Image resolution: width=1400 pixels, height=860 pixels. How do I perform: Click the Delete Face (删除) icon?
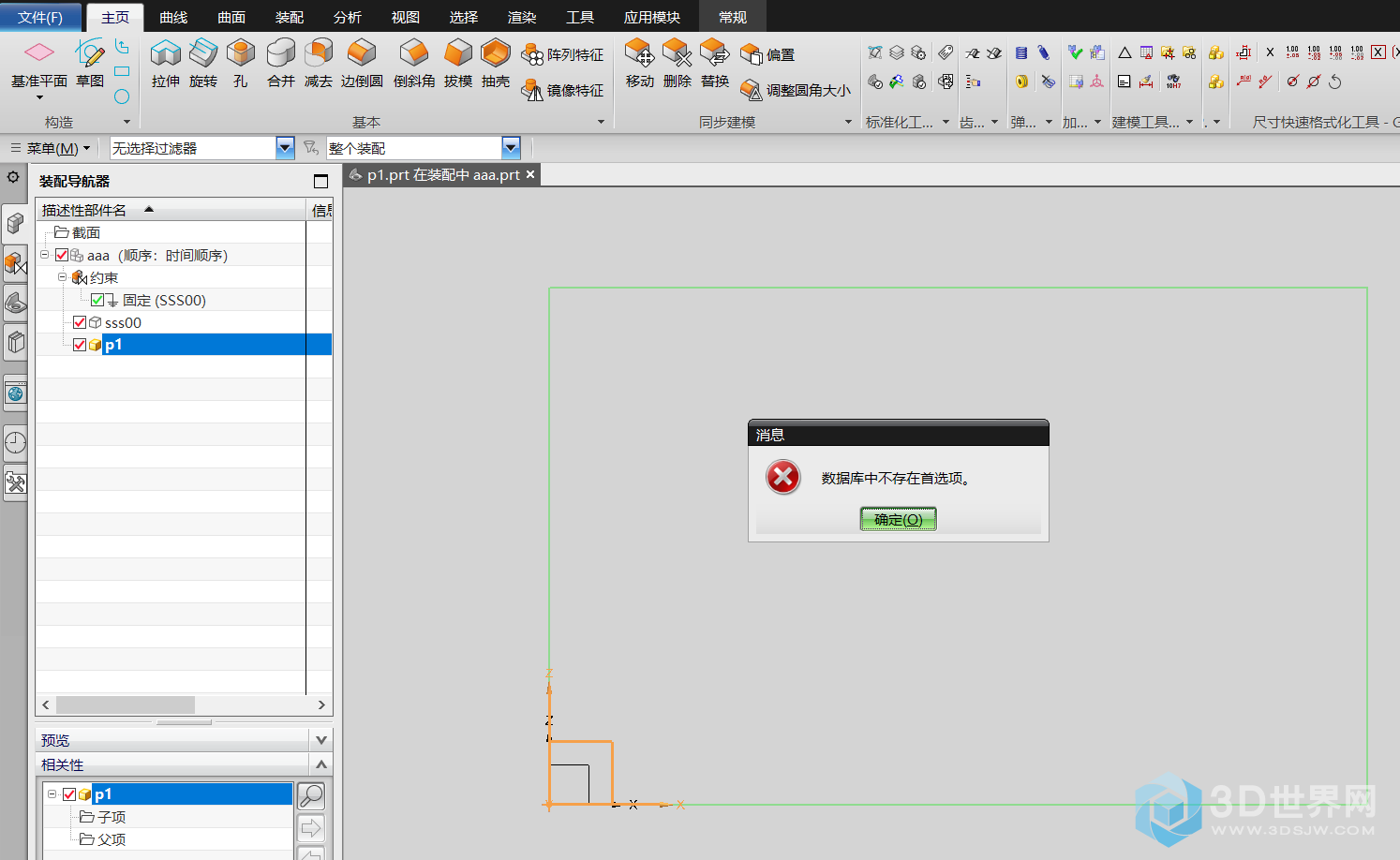click(x=677, y=52)
